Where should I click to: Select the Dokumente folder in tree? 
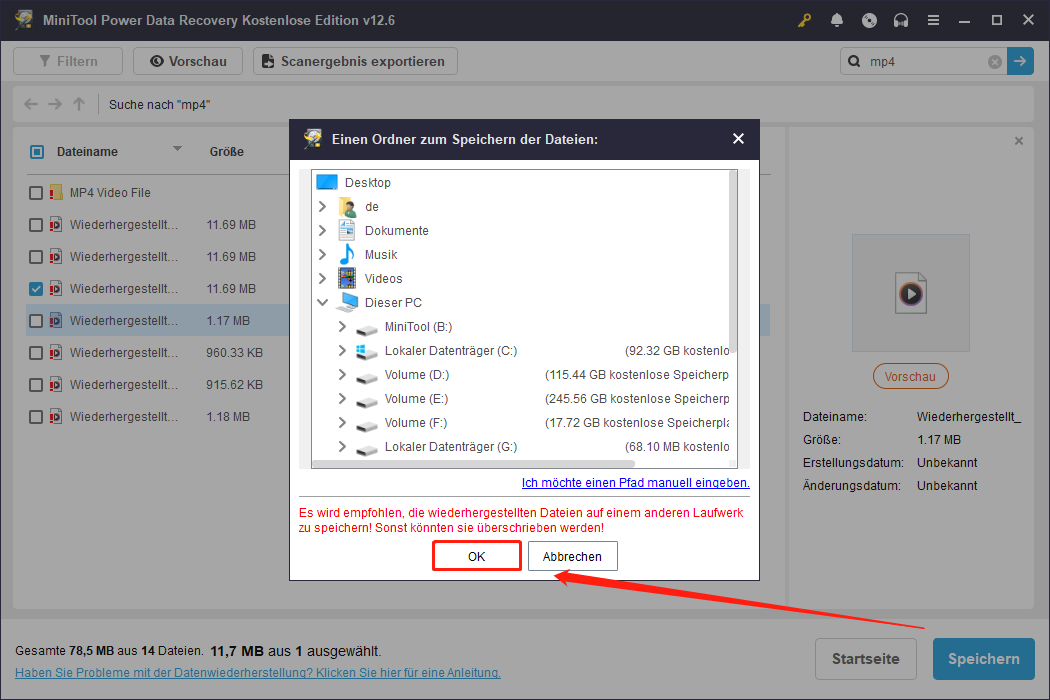(396, 230)
